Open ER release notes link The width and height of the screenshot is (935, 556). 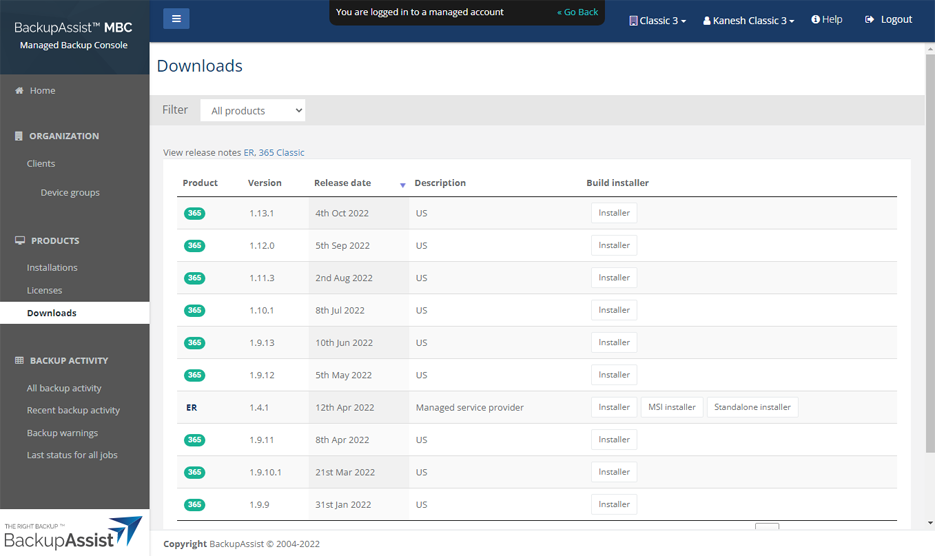[x=249, y=153]
